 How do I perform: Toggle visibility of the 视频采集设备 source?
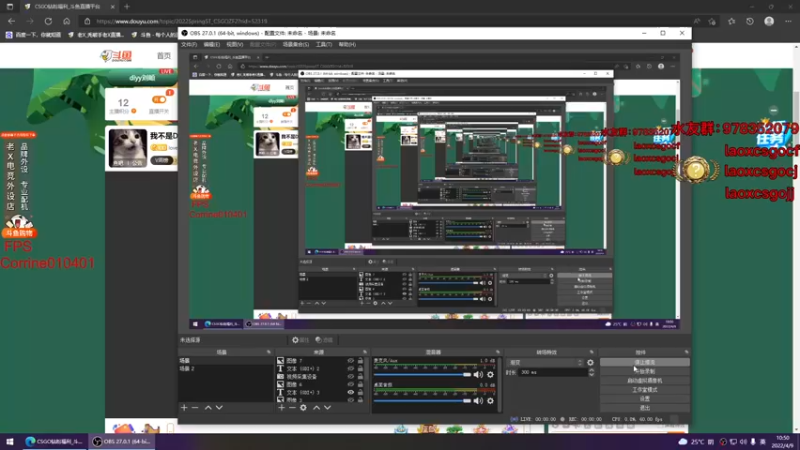point(351,377)
